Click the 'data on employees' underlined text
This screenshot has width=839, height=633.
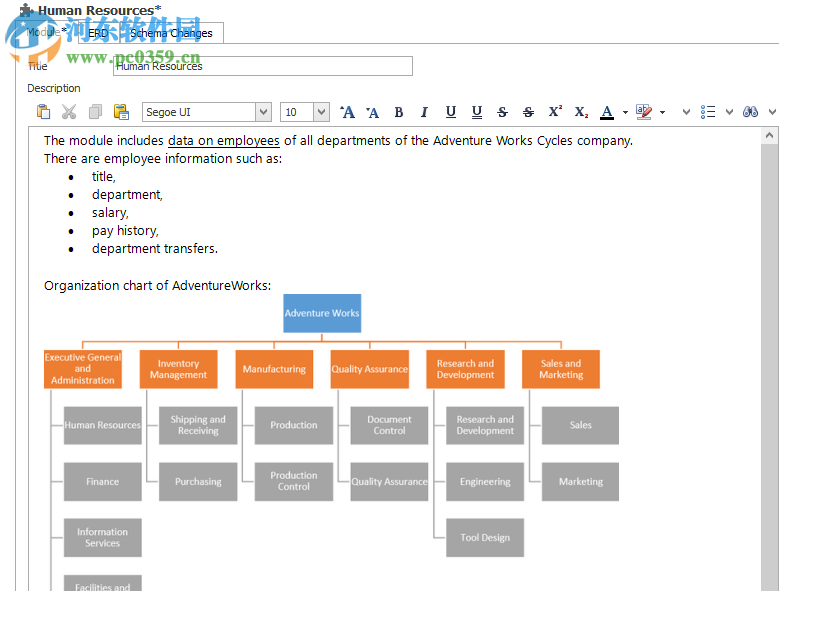pyautogui.click(x=224, y=141)
